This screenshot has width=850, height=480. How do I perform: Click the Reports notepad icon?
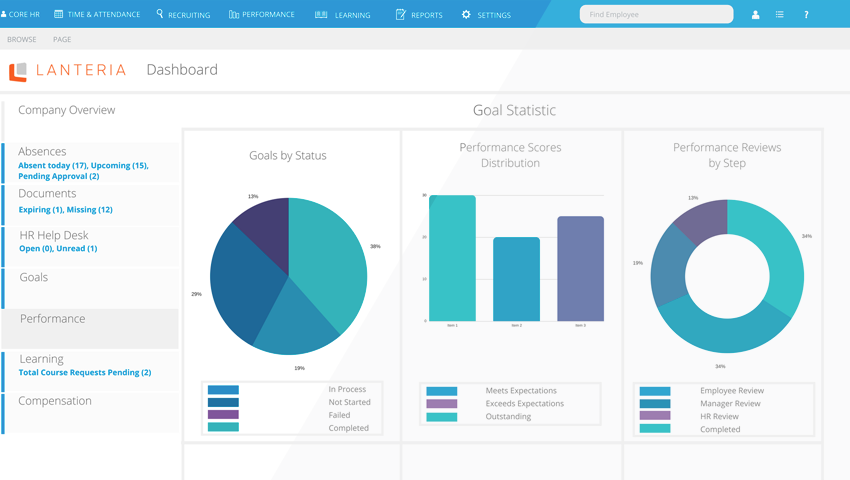[401, 15]
